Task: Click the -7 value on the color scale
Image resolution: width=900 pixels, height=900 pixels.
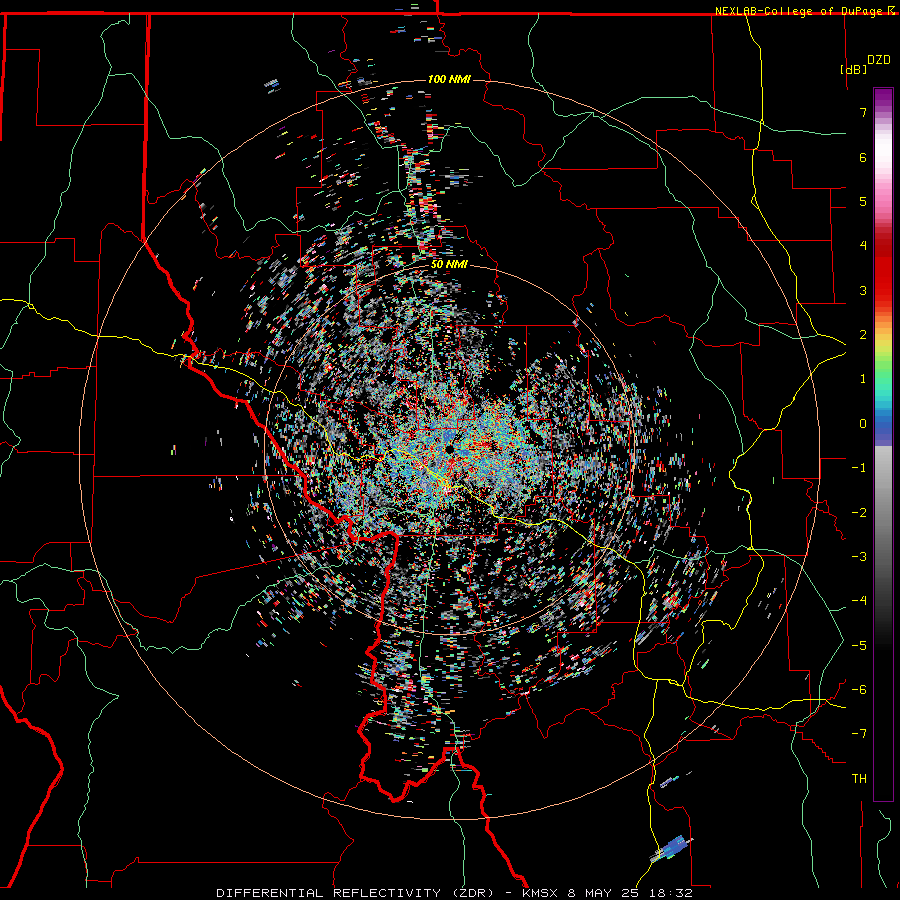Action: pos(859,734)
